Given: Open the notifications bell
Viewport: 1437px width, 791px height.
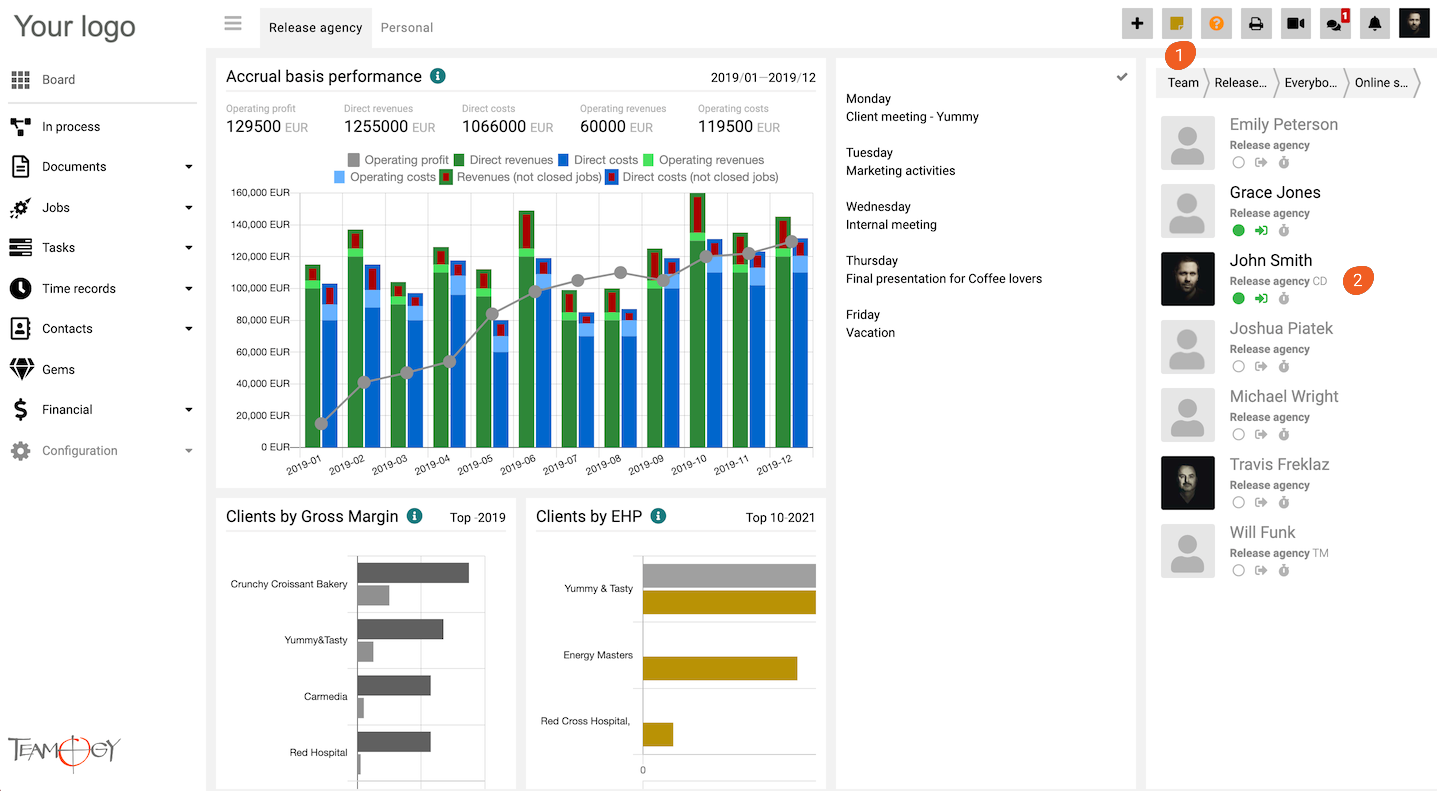Looking at the screenshot, I should [x=1375, y=24].
